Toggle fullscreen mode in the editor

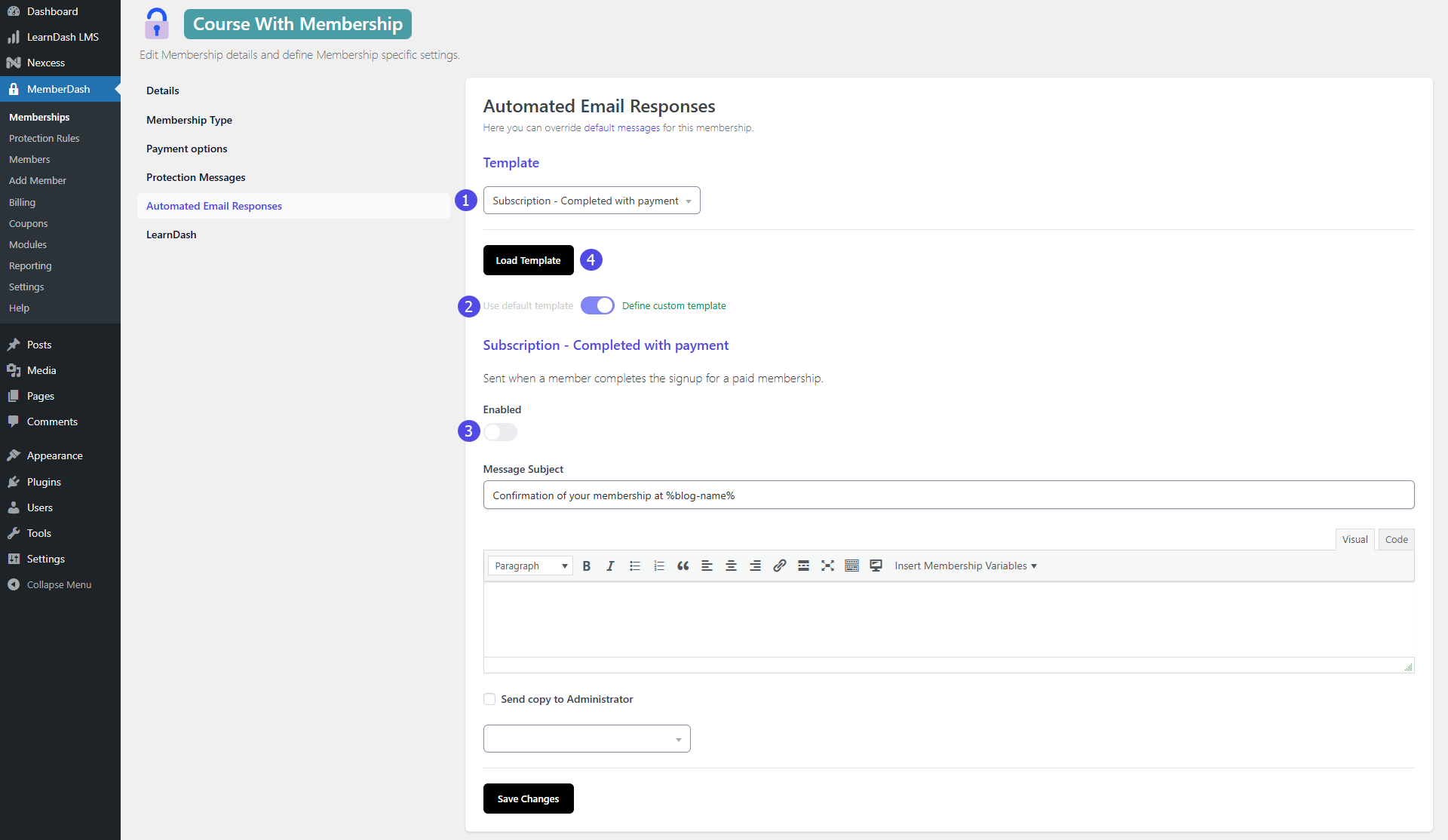[827, 566]
